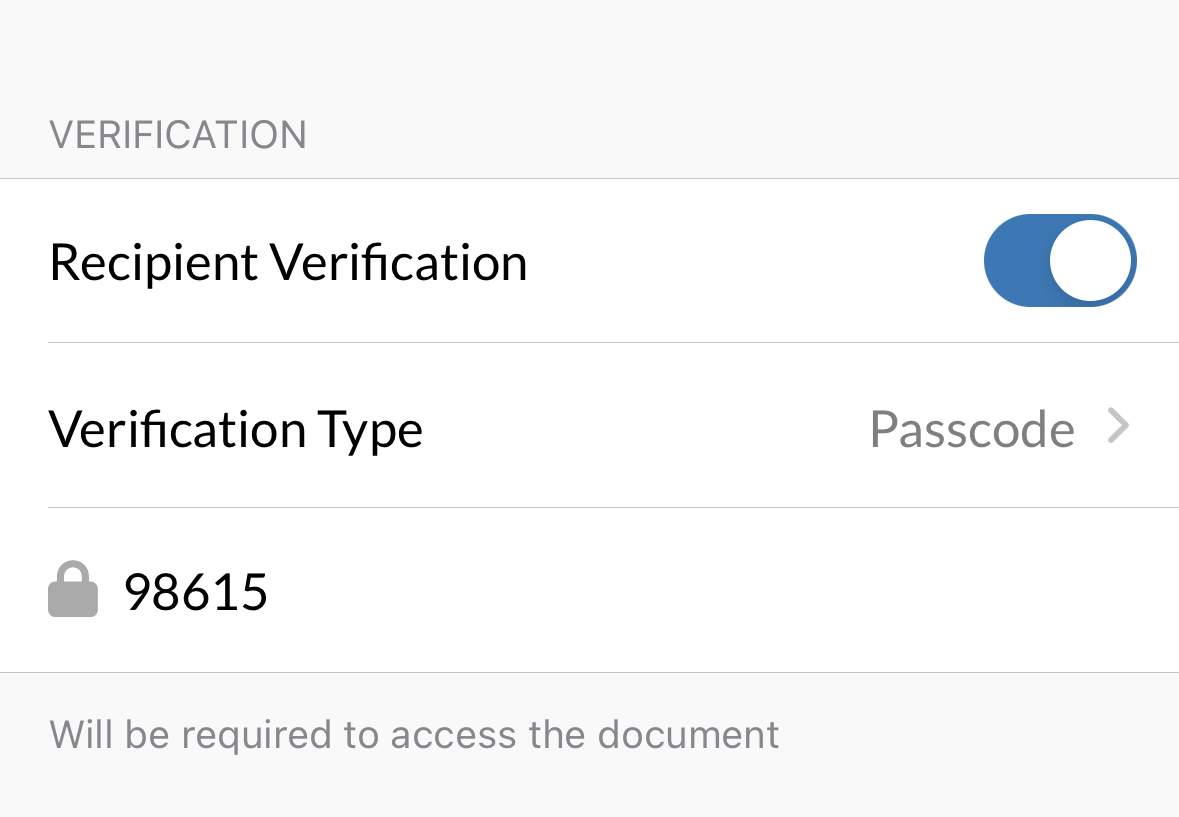Click the blue track of the toggle
This screenshot has width=1179, height=817.
coord(1015,260)
